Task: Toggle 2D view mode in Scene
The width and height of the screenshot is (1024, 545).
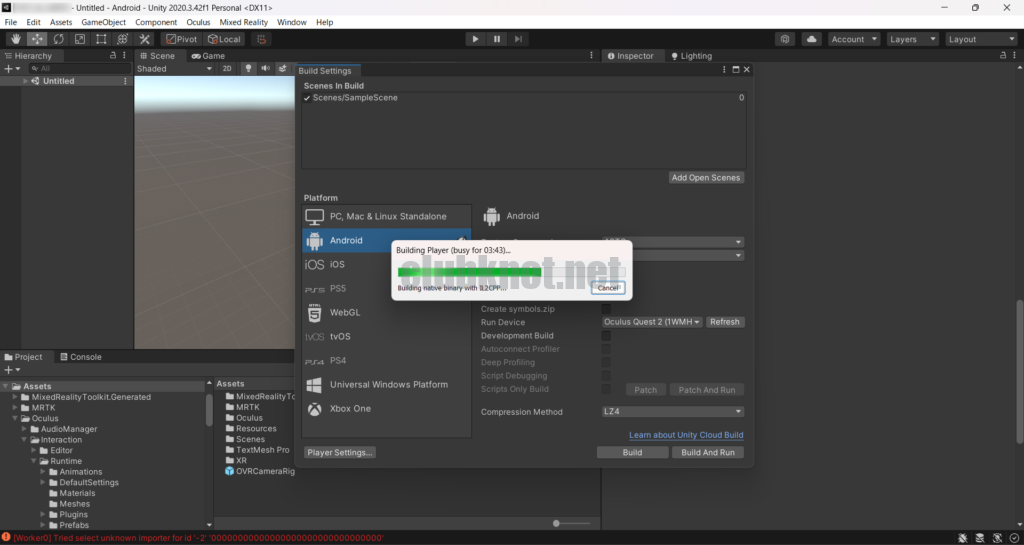Action: [227, 69]
